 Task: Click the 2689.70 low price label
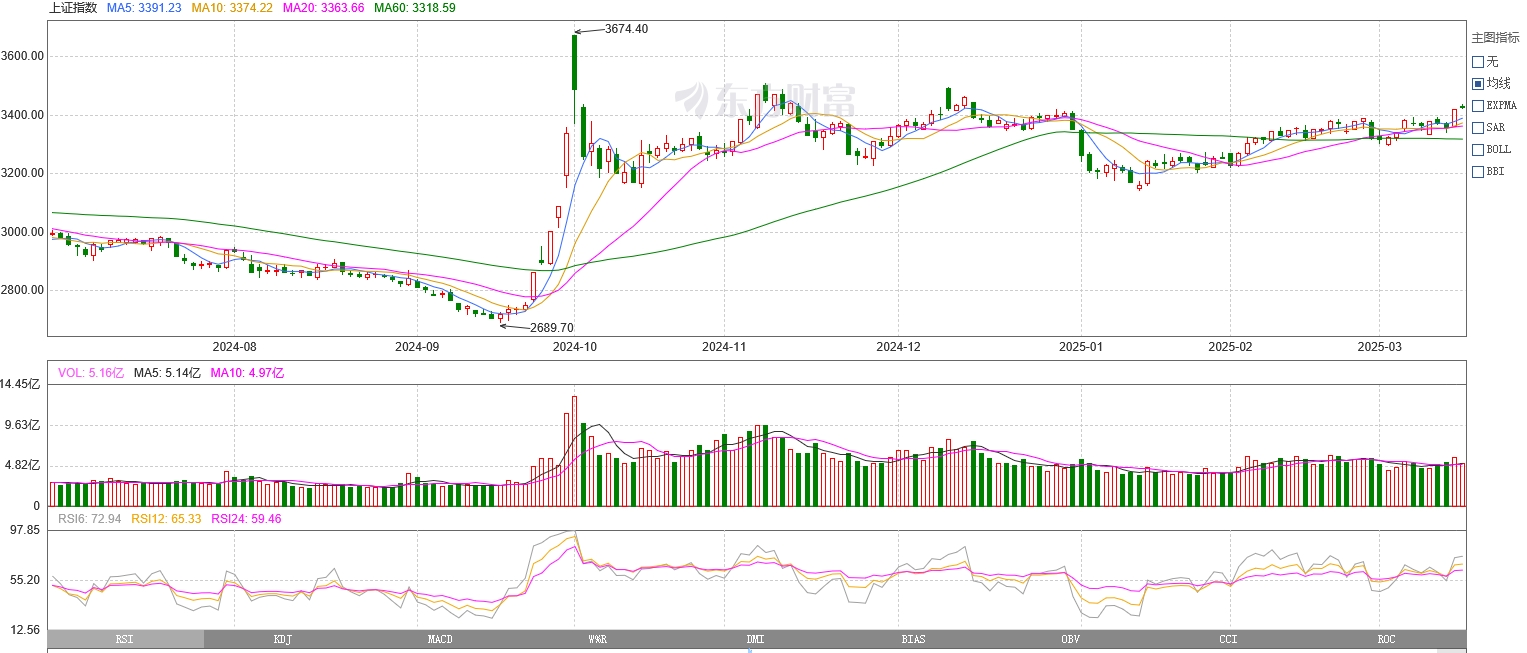pyautogui.click(x=552, y=328)
